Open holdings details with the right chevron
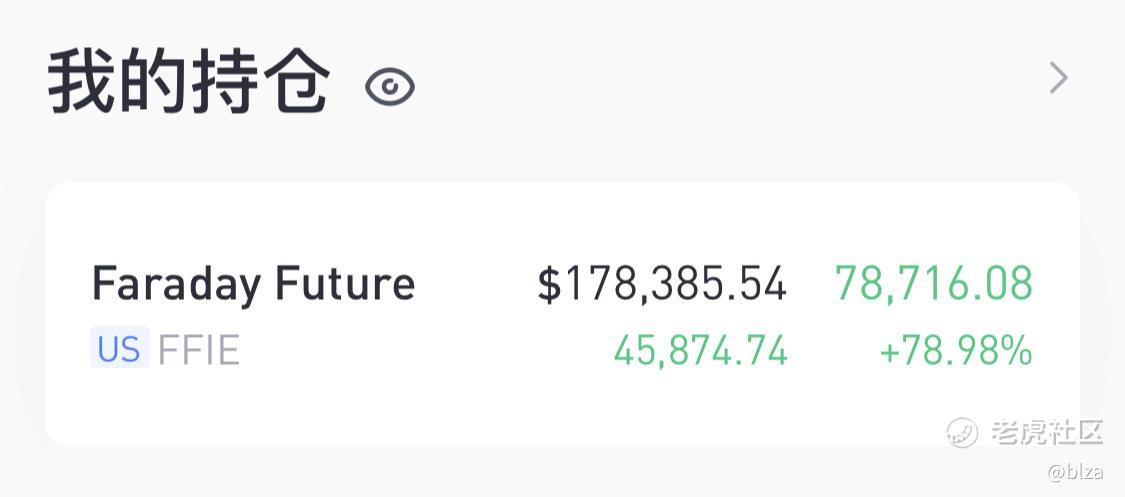 click(1058, 77)
